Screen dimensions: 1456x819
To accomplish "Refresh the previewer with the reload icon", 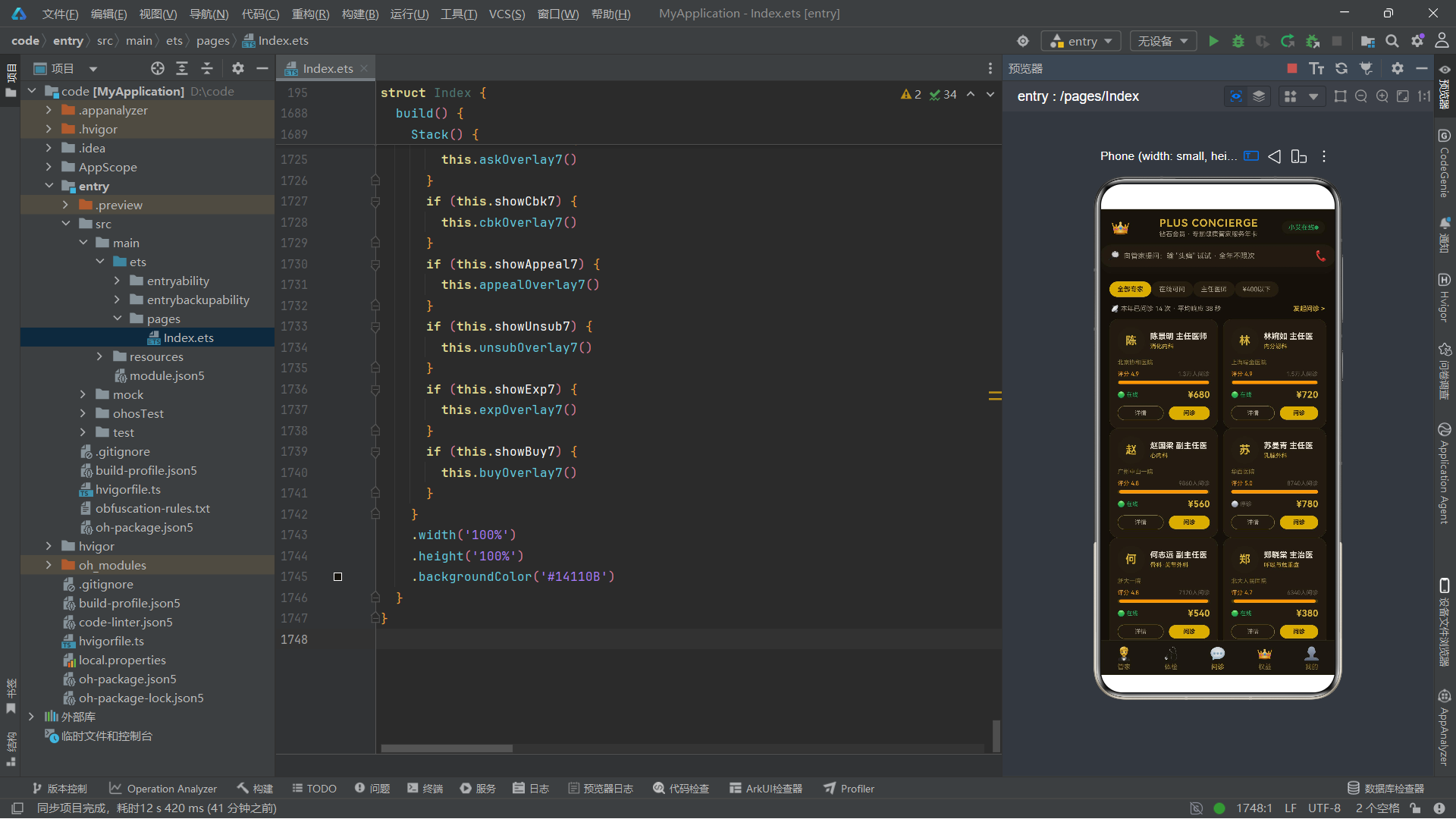I will coord(1341,68).
